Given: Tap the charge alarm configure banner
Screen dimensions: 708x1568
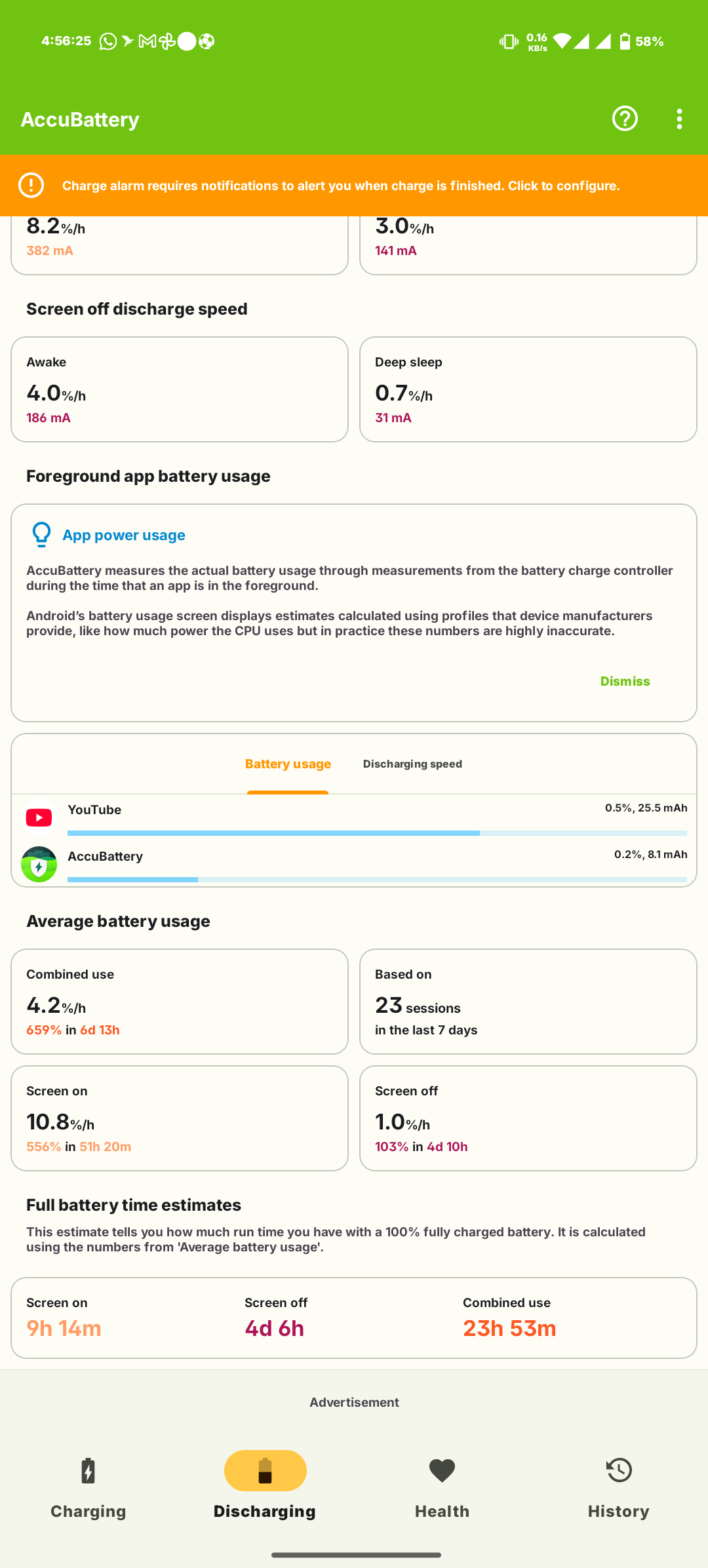Looking at the screenshot, I should [x=341, y=186].
